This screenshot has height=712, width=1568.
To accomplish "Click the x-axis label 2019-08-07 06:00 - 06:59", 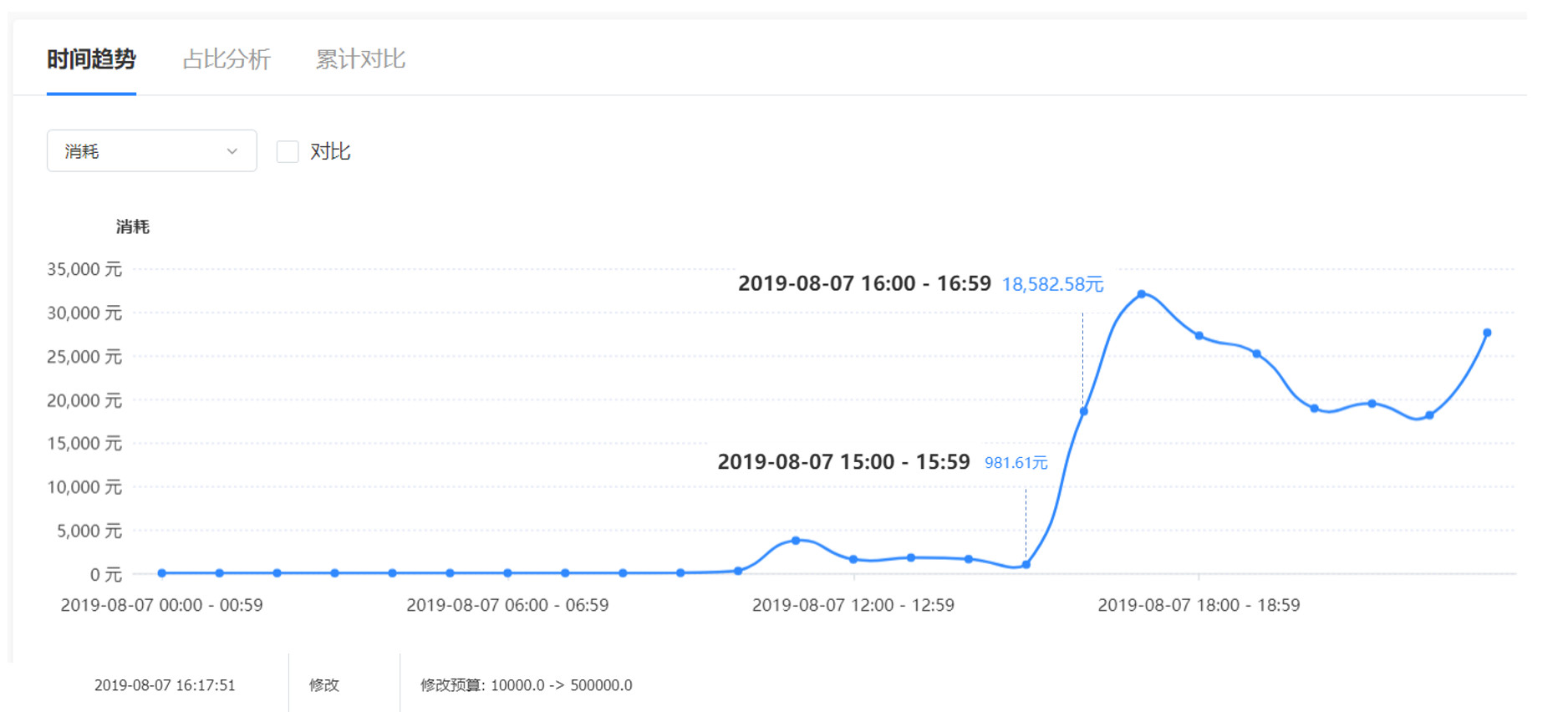I will tap(507, 605).
